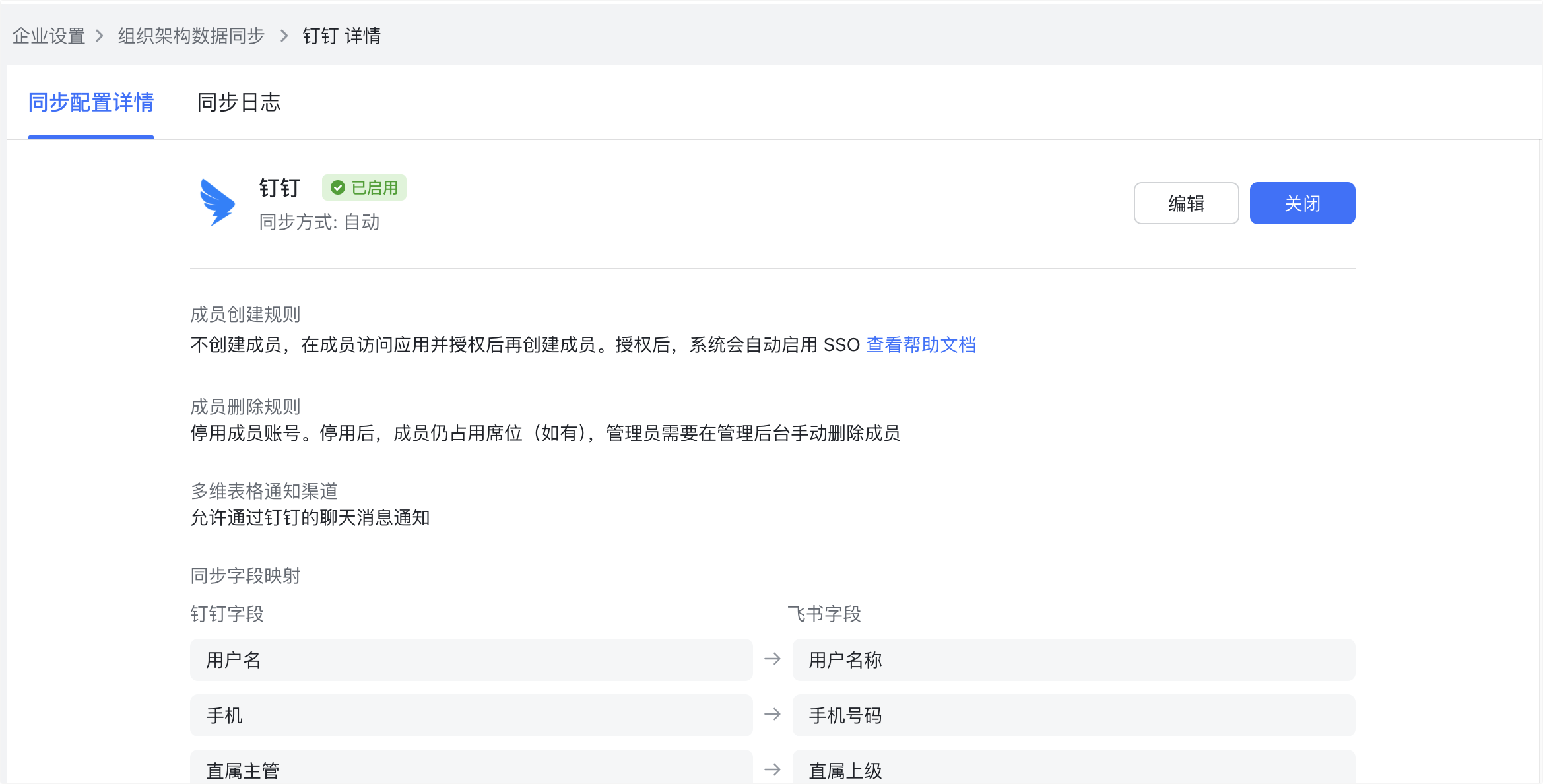This screenshot has height=784, width=1543.
Task: Click the 多维表格通知渠道 label
Action: 264,491
